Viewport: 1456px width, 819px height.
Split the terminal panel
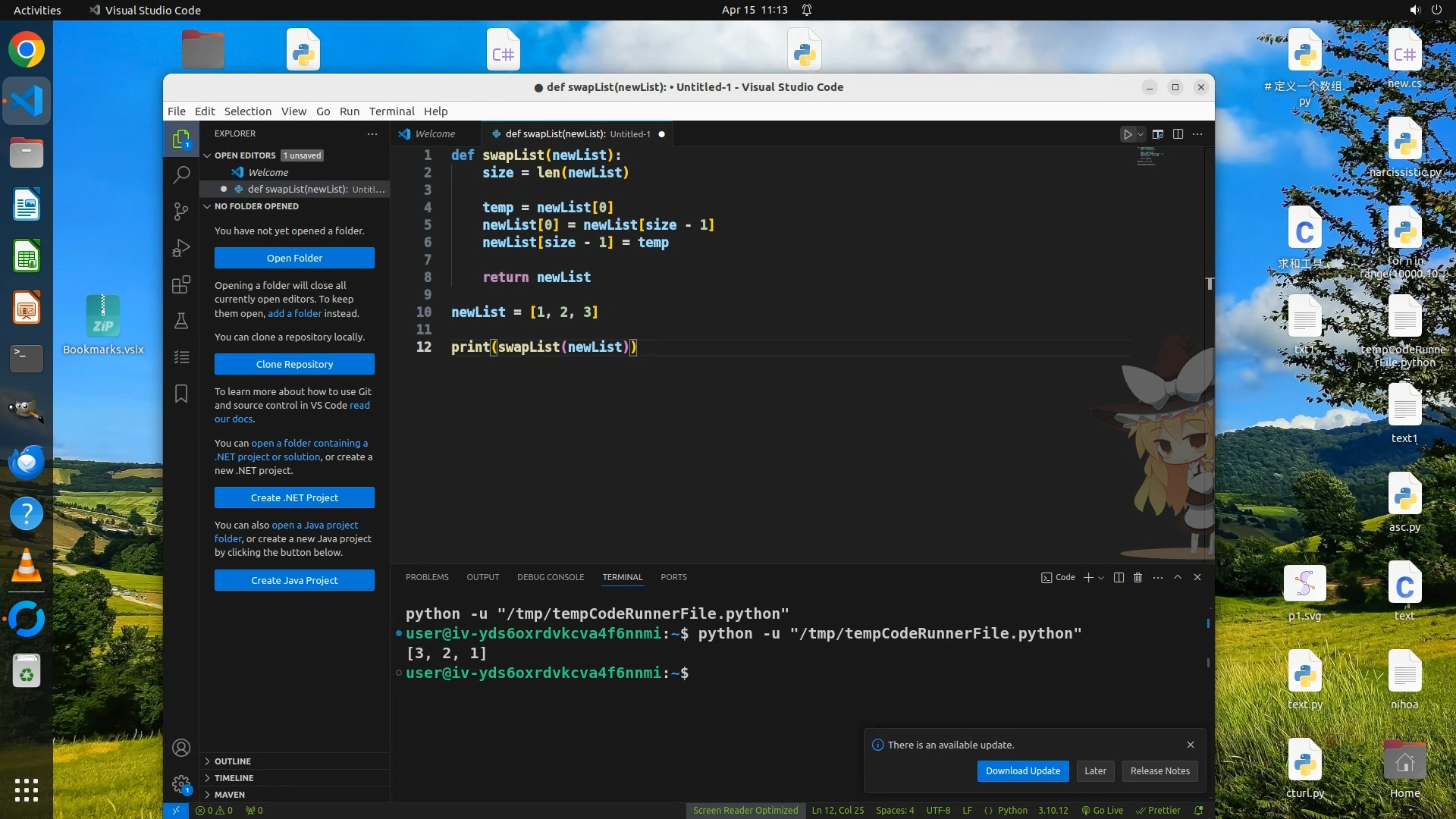1119,578
